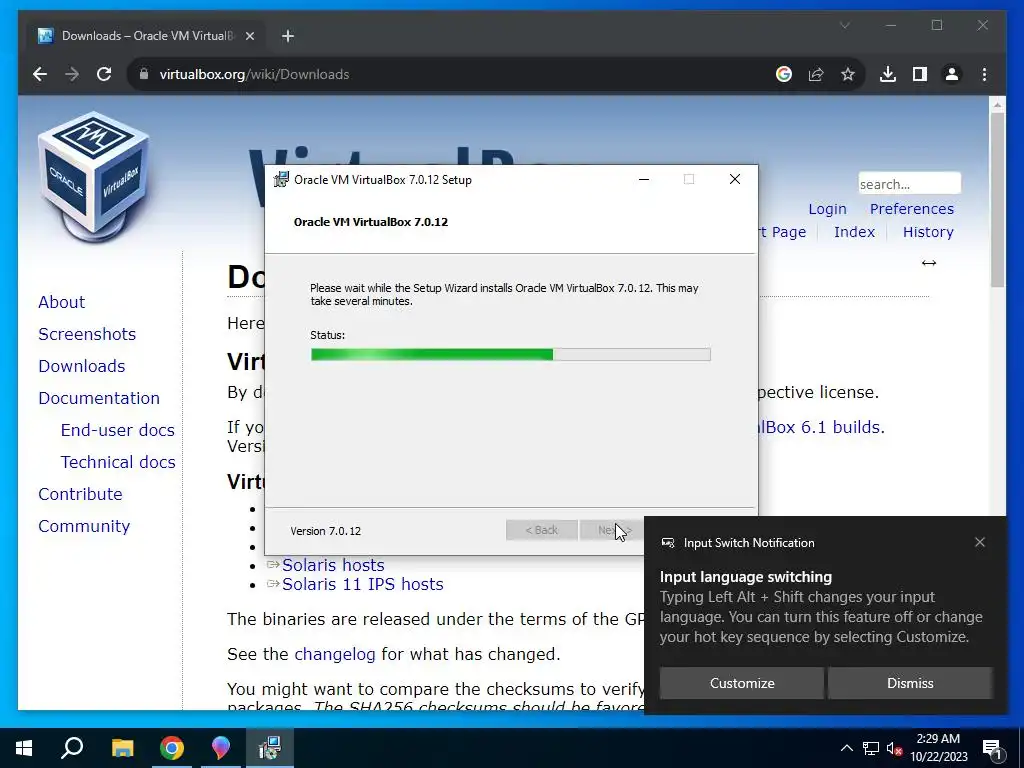Image resolution: width=1024 pixels, height=768 pixels.
Task: Close the Downloads – Oracle VM VirtualBox tab
Action: (x=249, y=36)
